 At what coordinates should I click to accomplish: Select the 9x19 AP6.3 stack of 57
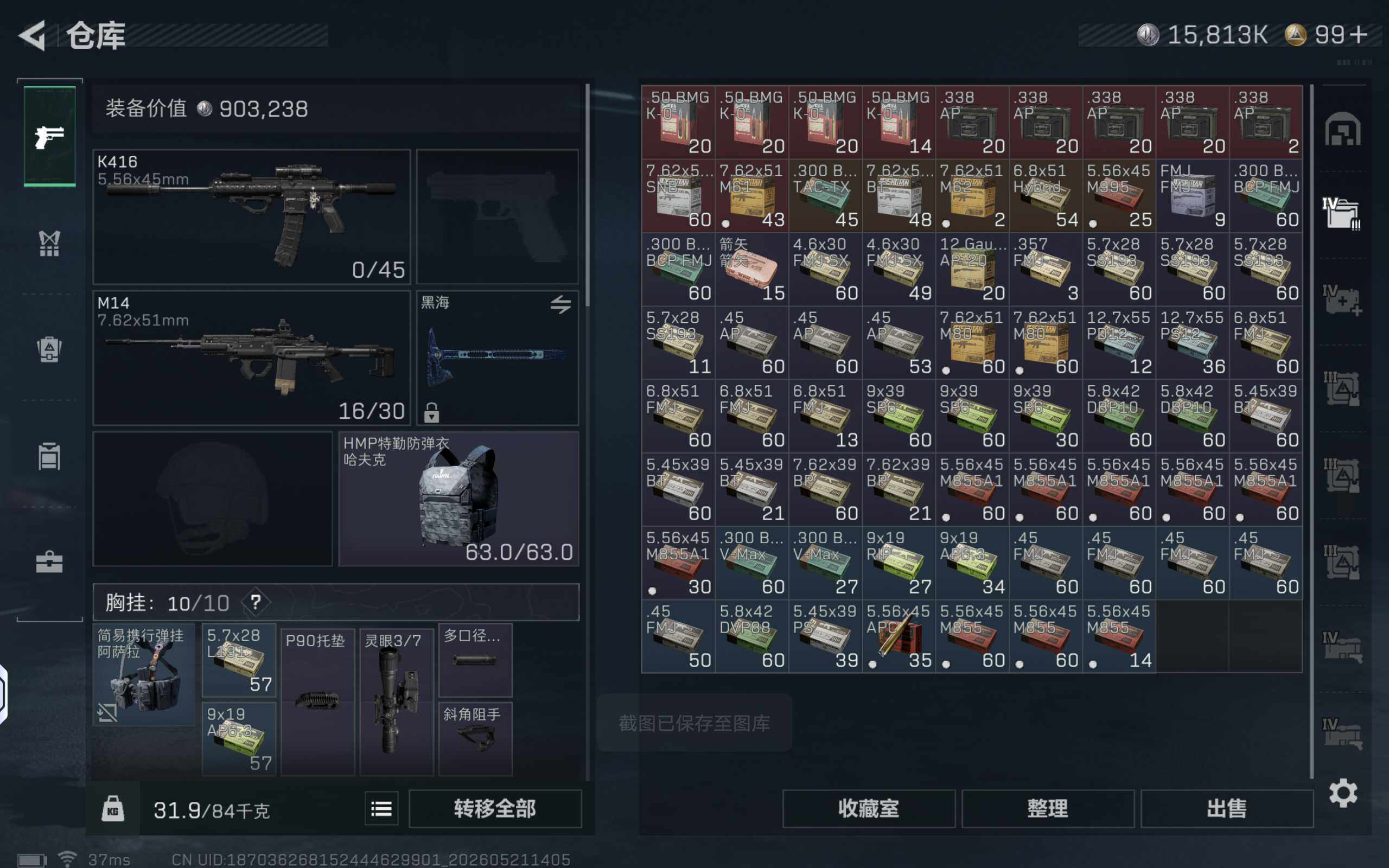[239, 739]
